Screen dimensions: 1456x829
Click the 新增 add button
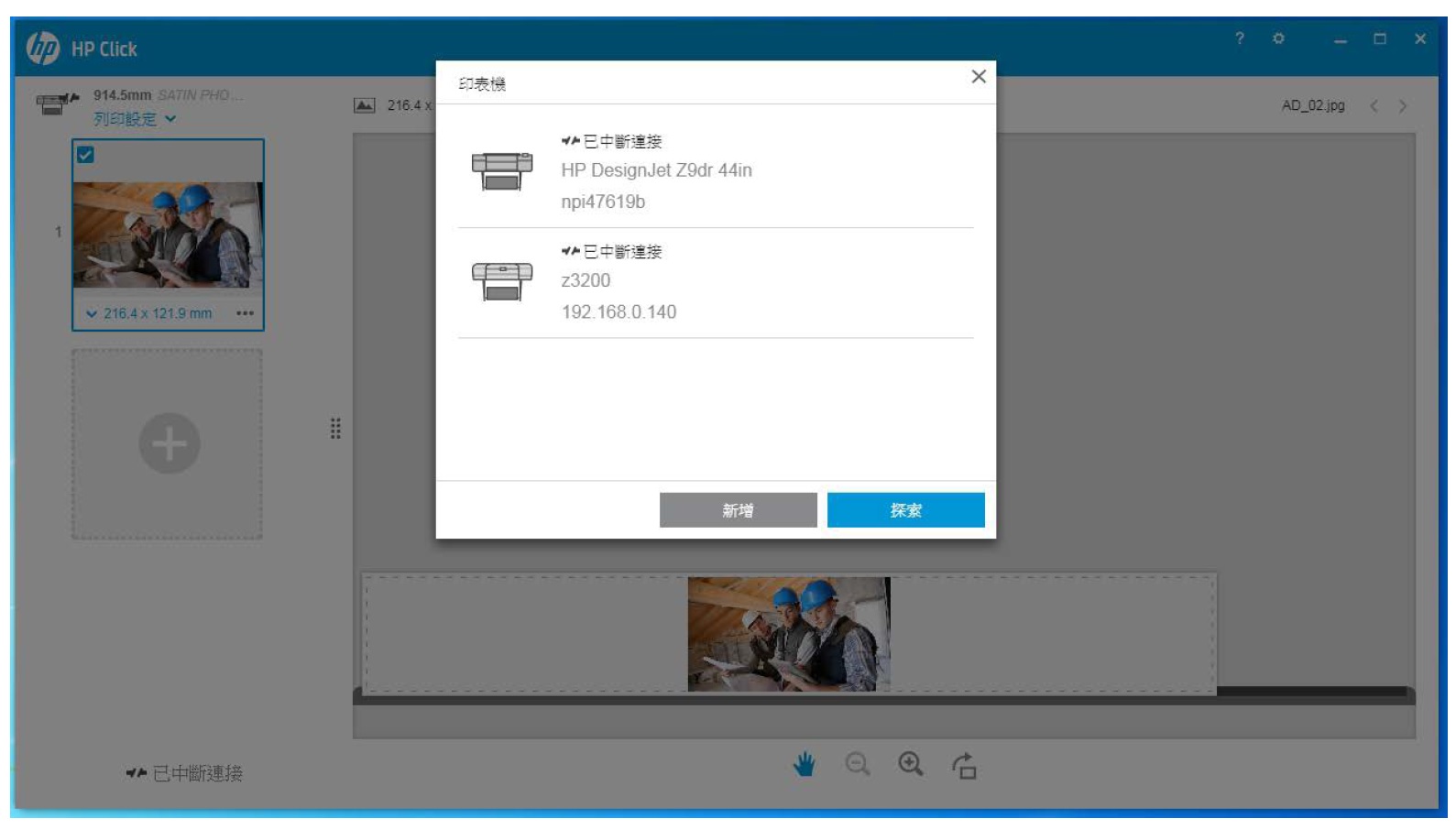738,510
